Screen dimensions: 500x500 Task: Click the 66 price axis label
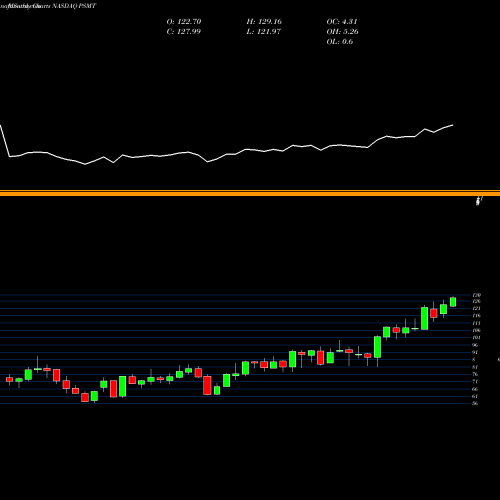point(475,389)
